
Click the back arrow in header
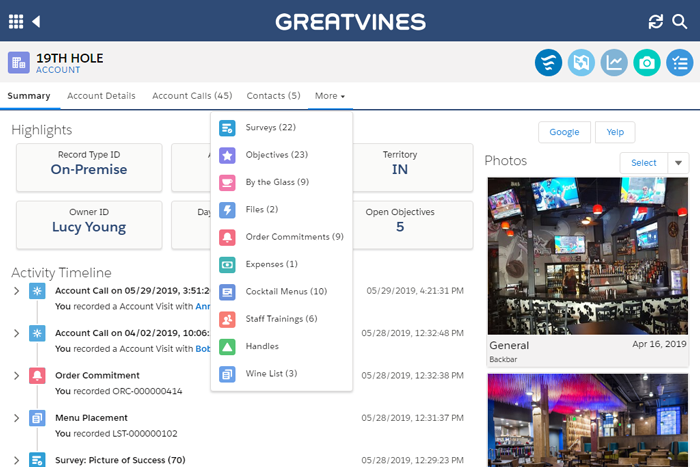[37, 21]
